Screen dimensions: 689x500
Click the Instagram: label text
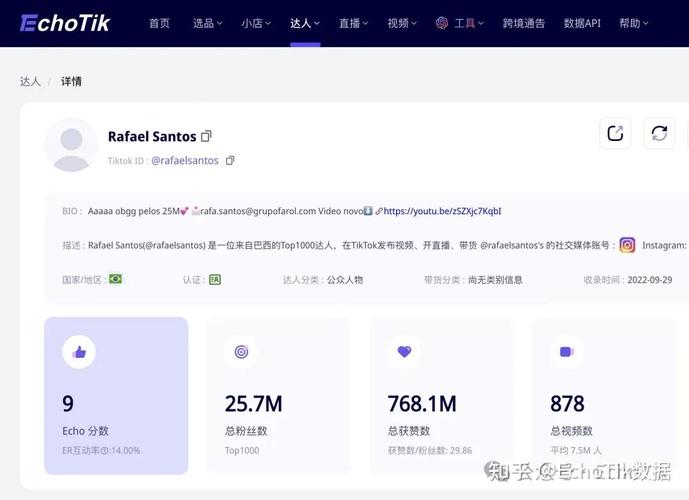pyautogui.click(x=664, y=245)
